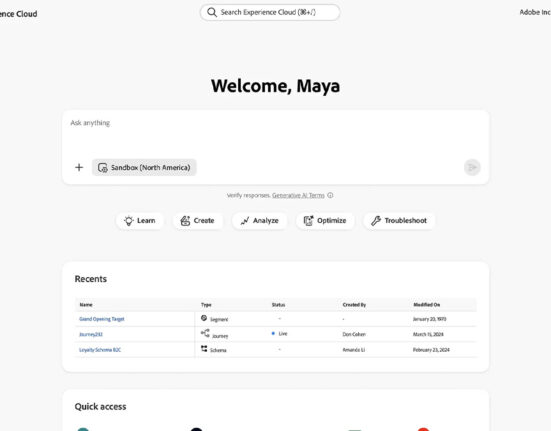Open the Generative AI Terms link

tap(298, 195)
